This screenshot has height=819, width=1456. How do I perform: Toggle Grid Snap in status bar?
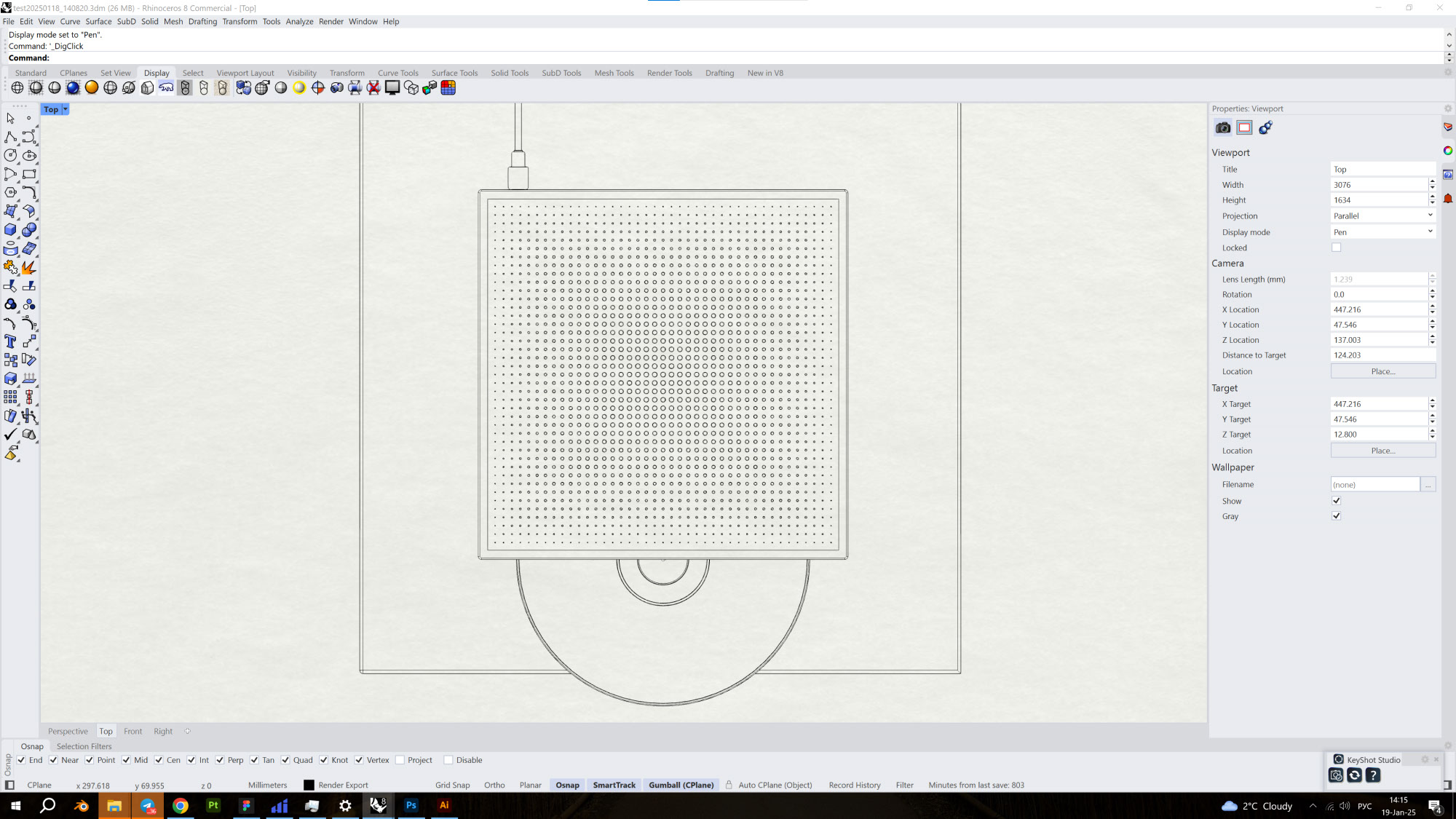(452, 786)
